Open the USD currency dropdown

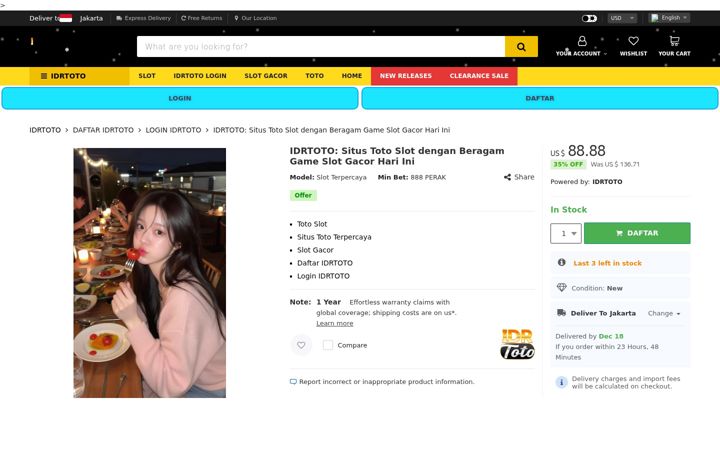[x=622, y=18]
